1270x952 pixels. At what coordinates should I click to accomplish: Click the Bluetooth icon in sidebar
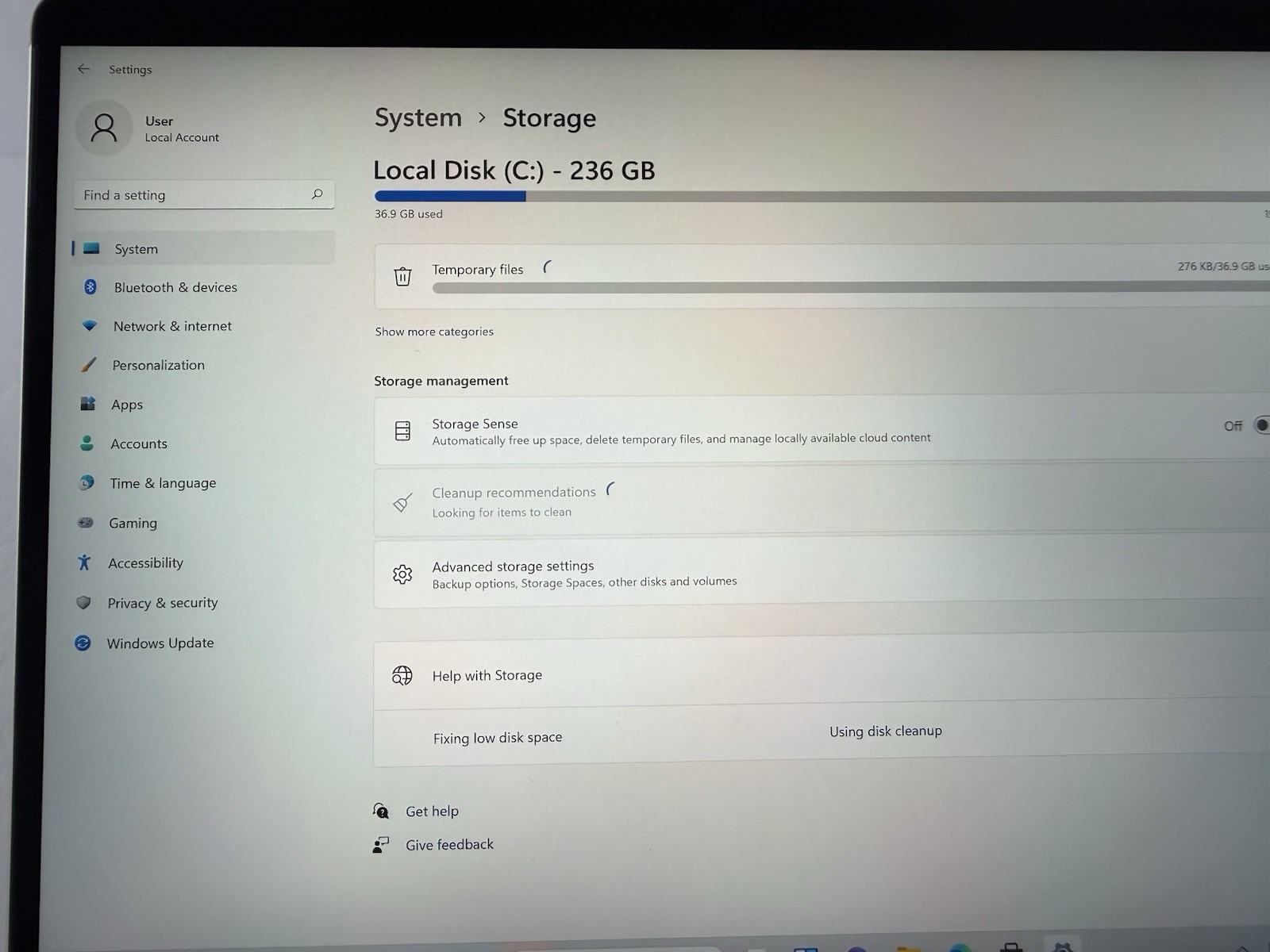(90, 286)
